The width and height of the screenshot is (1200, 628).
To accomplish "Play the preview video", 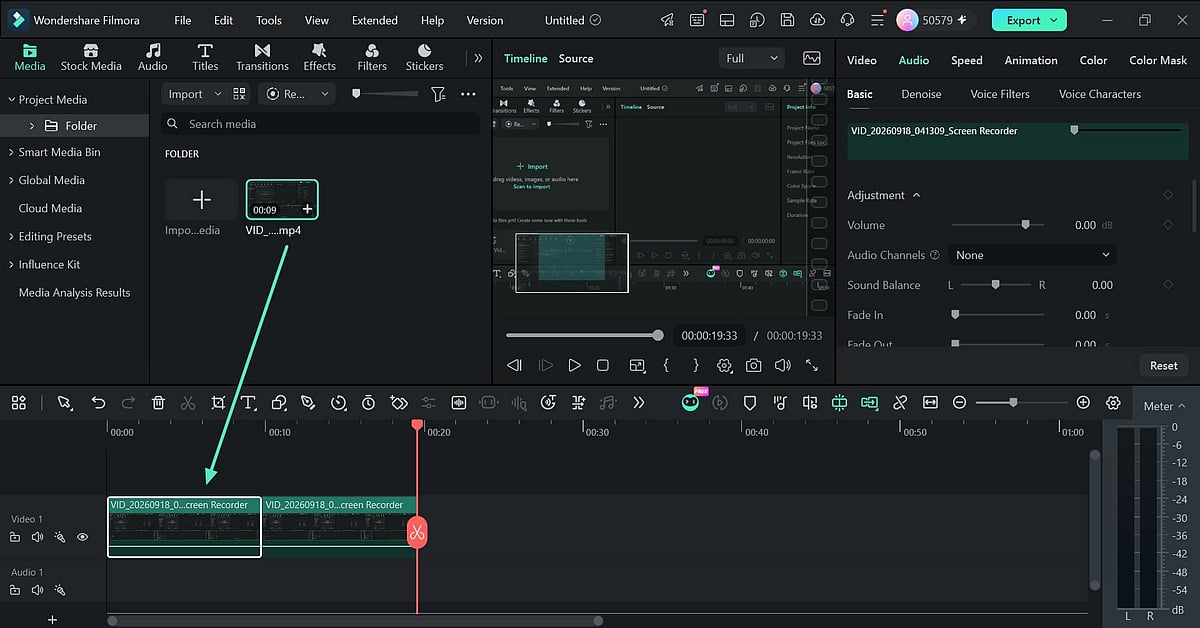I will coord(574,366).
